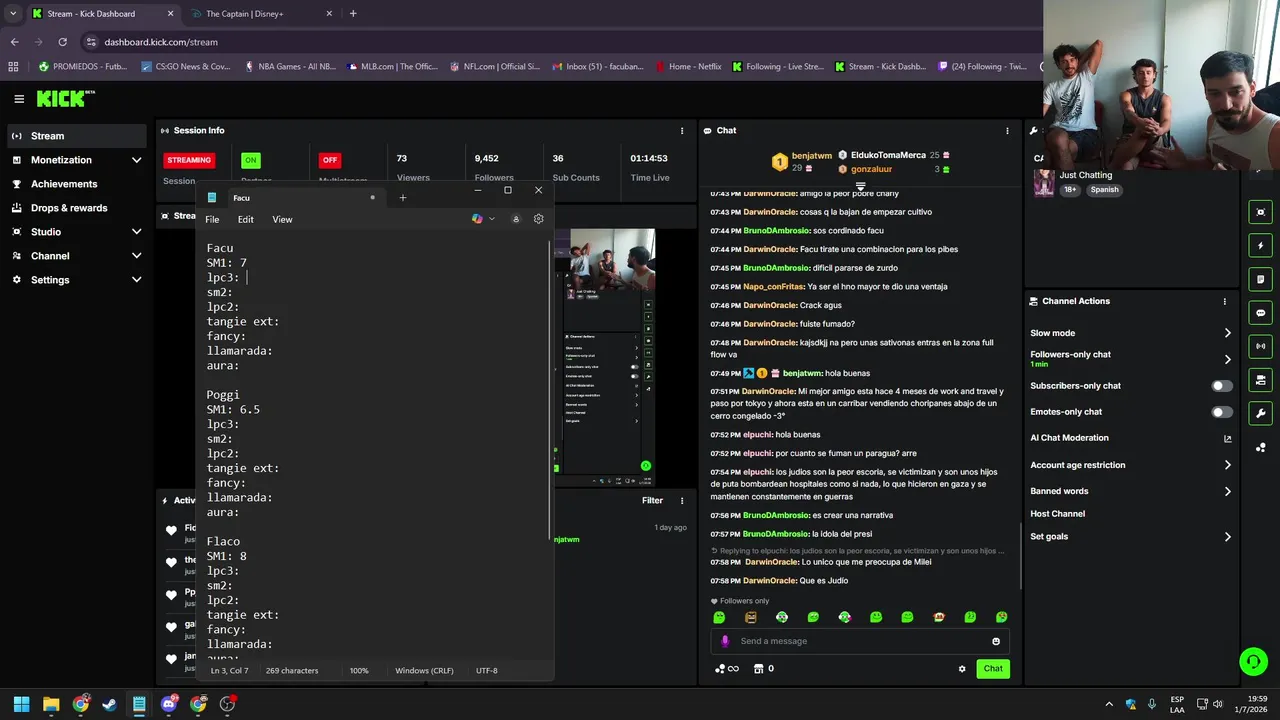1280x720 pixels.
Task: Open AI Chat Moderation external link
Action: (x=1228, y=438)
